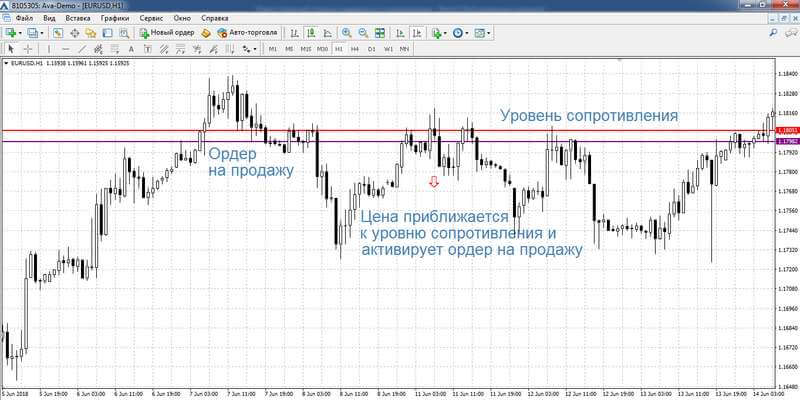800x400 pixels.
Task: Open the Сервис menu
Action: [151, 18]
